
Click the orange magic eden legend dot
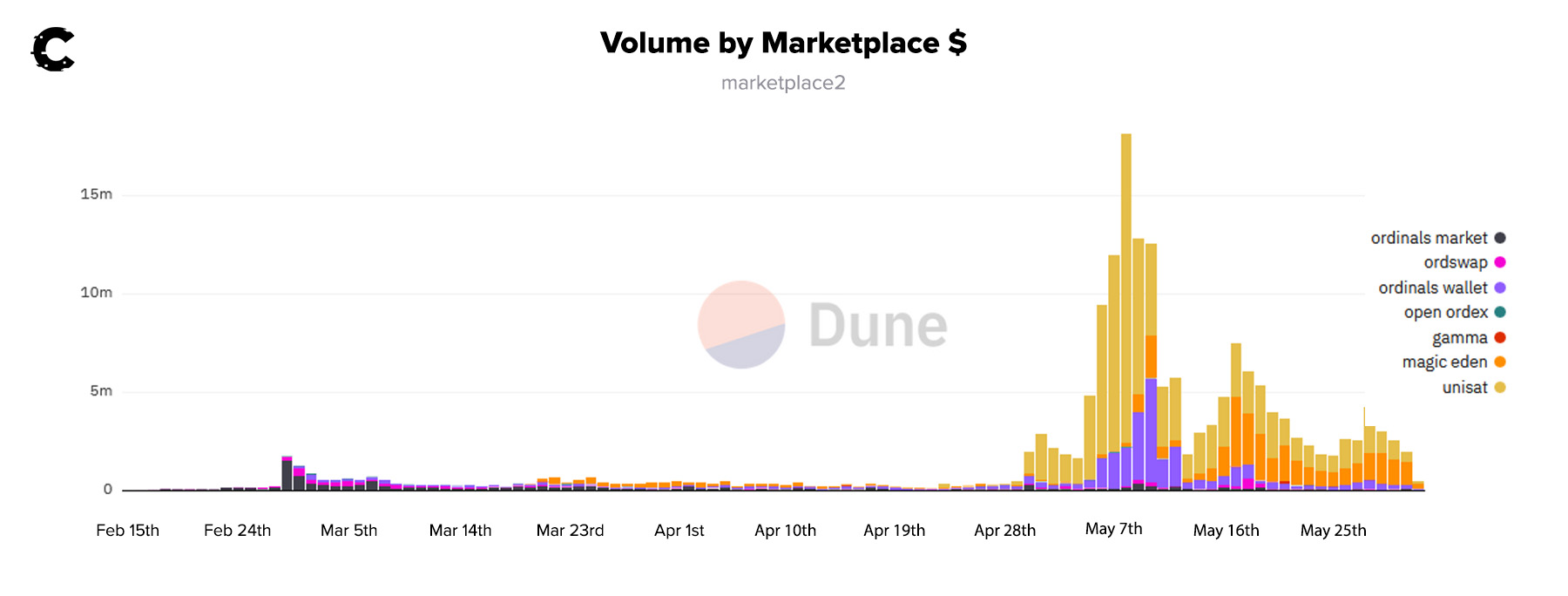coord(1500,362)
